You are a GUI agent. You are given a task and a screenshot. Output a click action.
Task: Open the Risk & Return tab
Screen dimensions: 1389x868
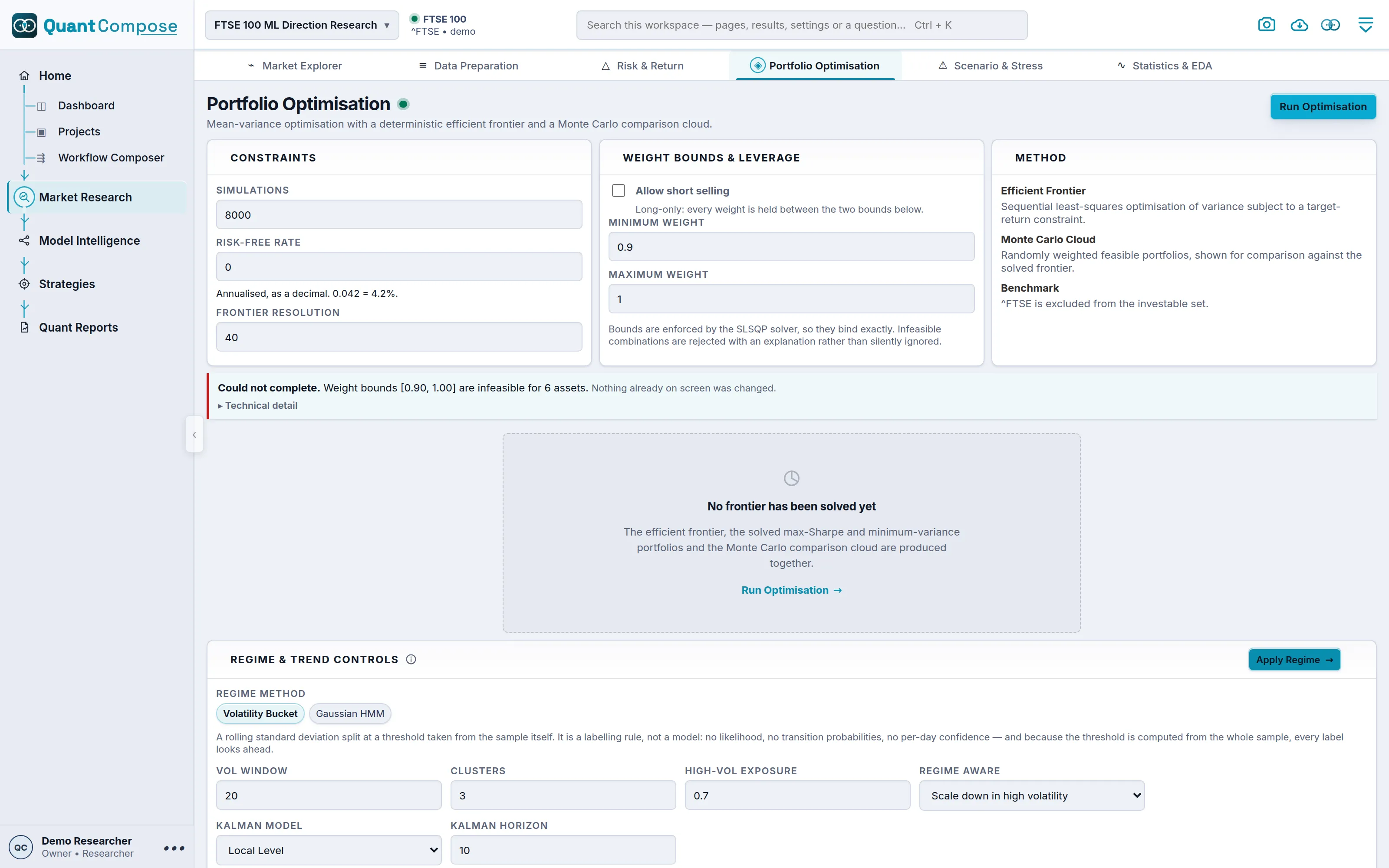(x=642, y=66)
